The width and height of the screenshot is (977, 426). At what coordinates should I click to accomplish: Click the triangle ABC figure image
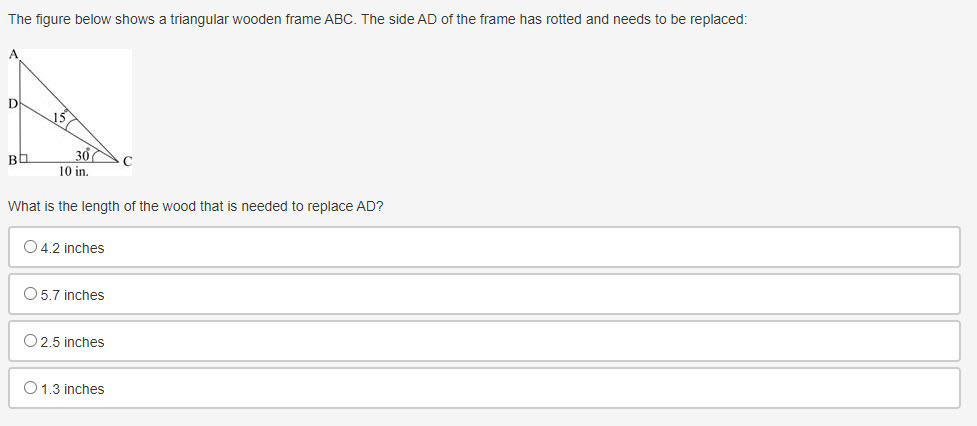(72, 112)
